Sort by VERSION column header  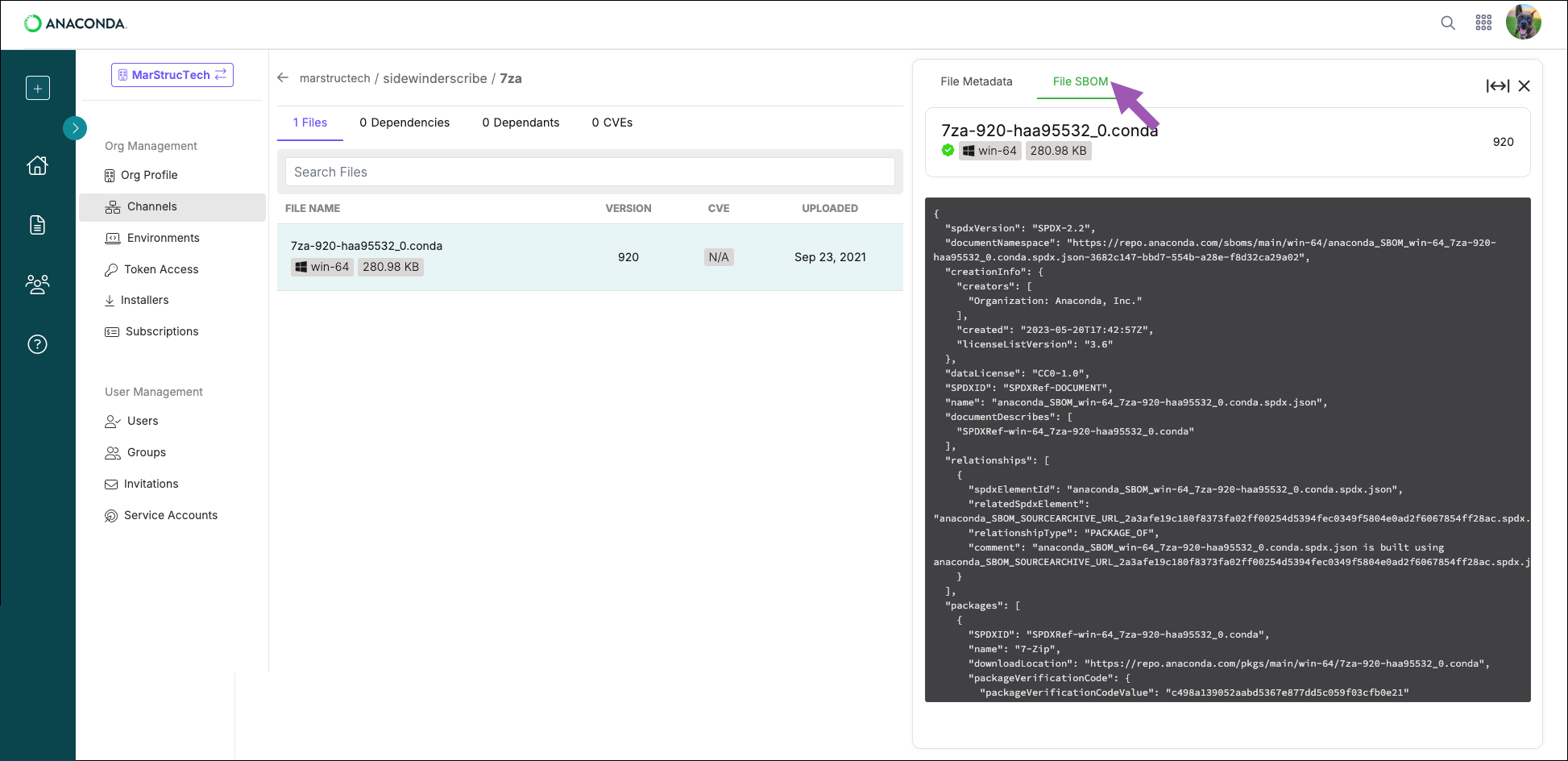[628, 208]
